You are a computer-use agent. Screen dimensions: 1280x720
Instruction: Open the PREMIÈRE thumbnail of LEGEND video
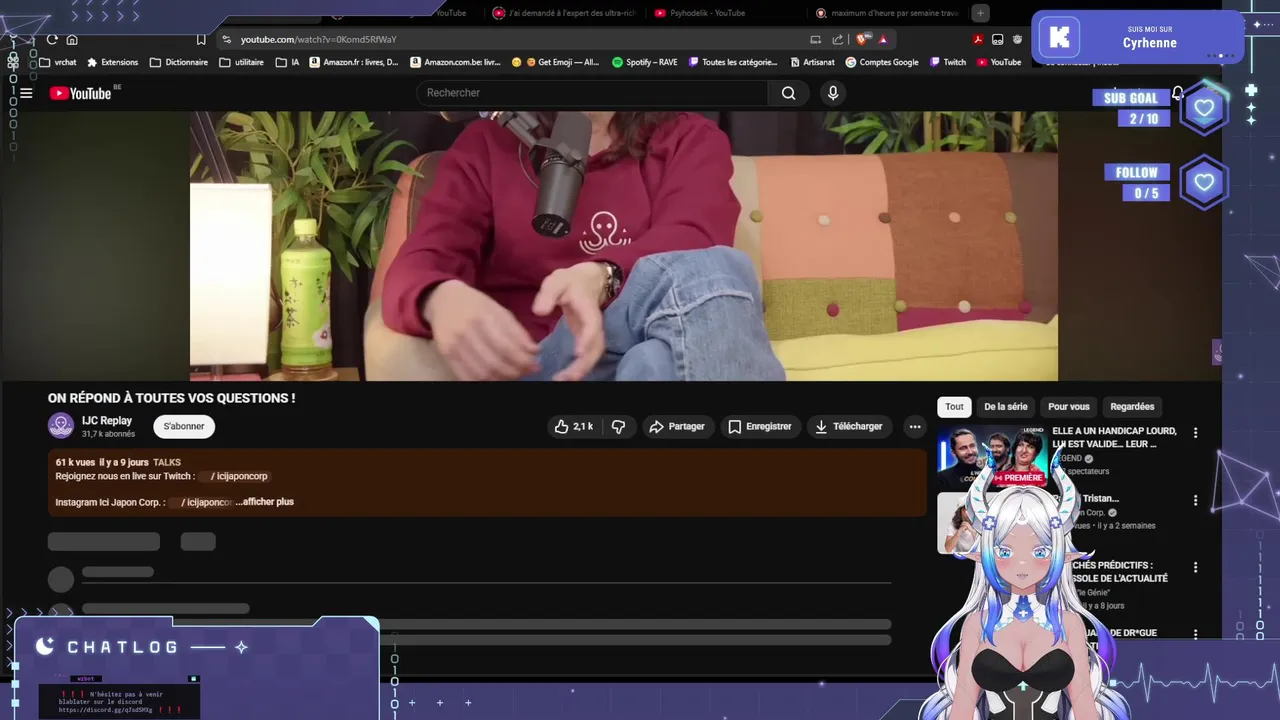click(x=992, y=456)
